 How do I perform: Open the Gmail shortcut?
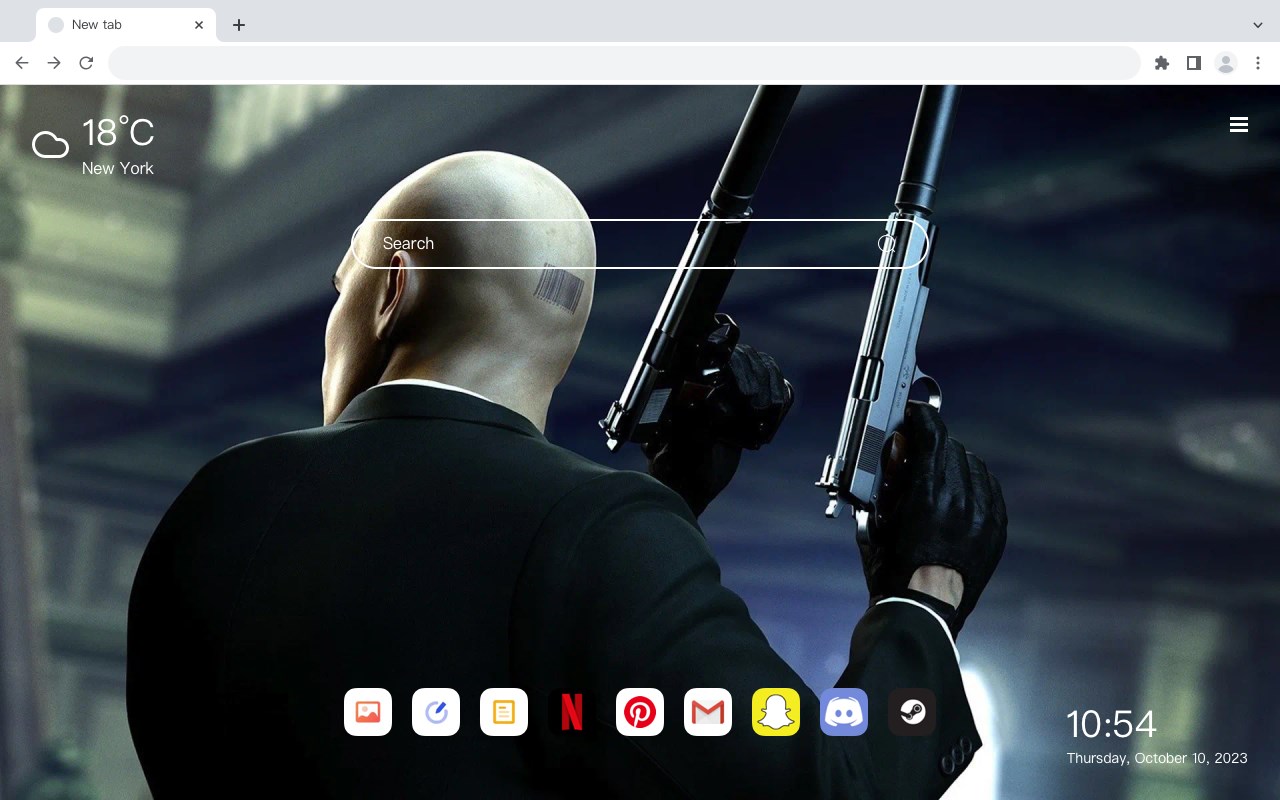click(708, 712)
